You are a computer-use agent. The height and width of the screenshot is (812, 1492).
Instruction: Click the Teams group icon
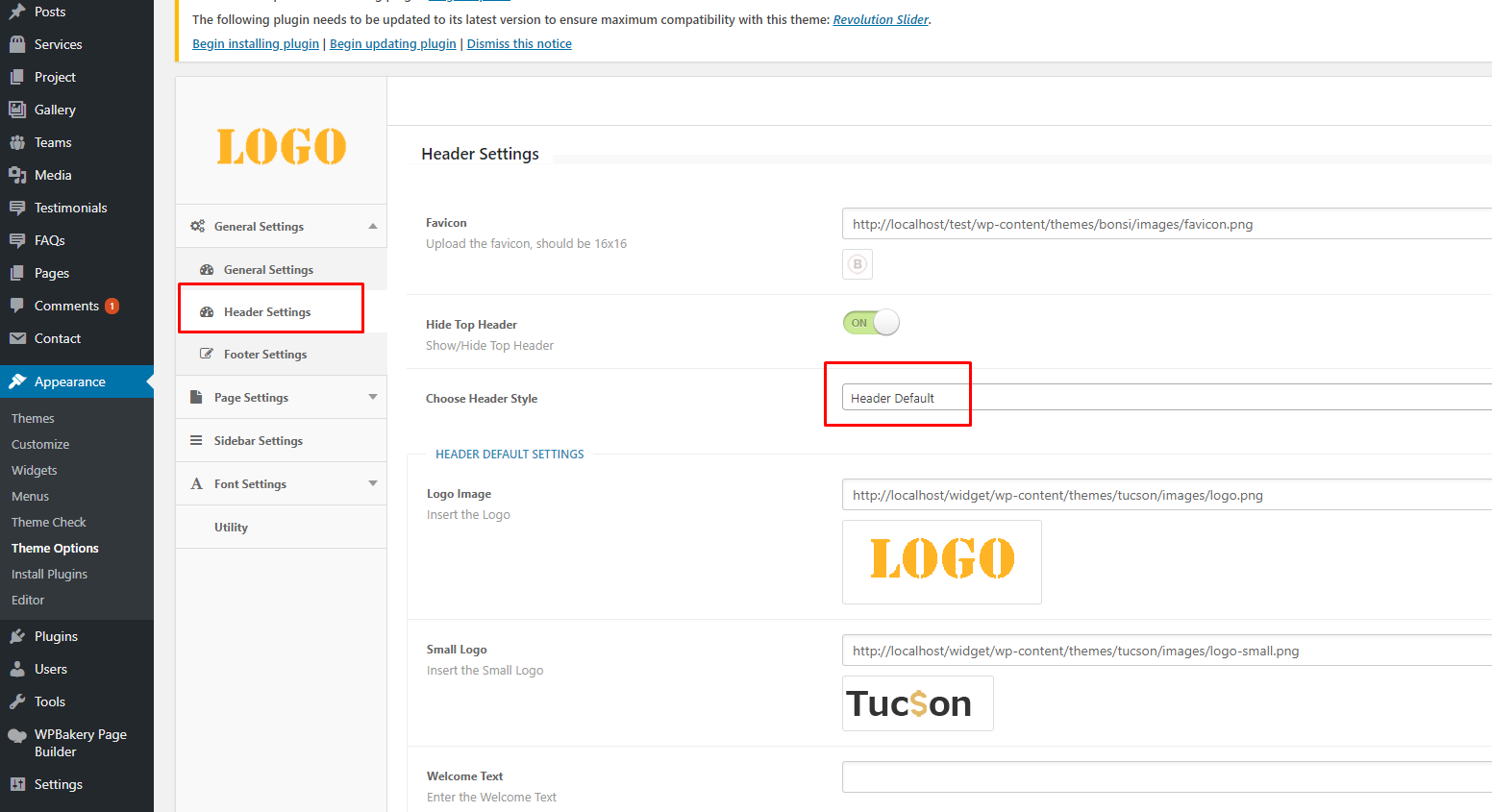(17, 142)
